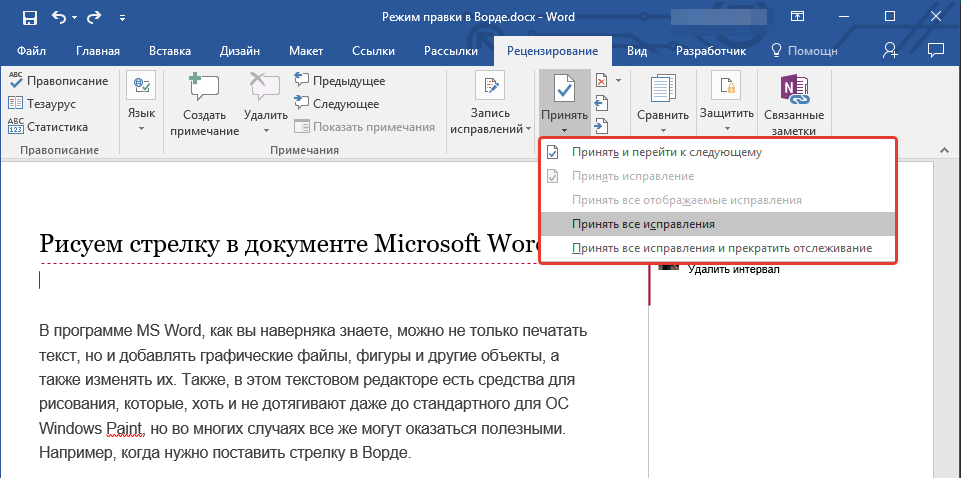This screenshot has width=961, height=478.
Task: Run Правописание spell check
Action: 58,80
